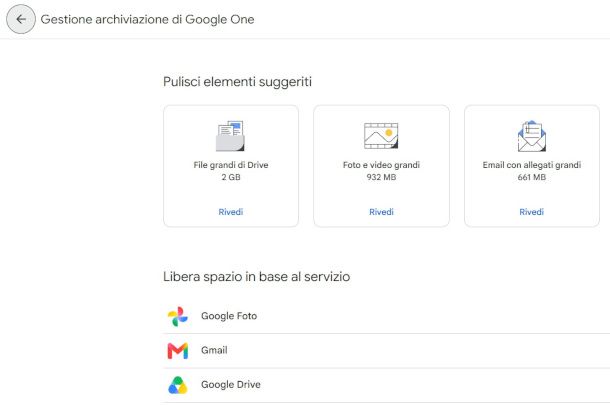The image size is (610, 405).
Task: Click the 'Libera spazio in base al servizio' heading
Action: tap(256, 277)
